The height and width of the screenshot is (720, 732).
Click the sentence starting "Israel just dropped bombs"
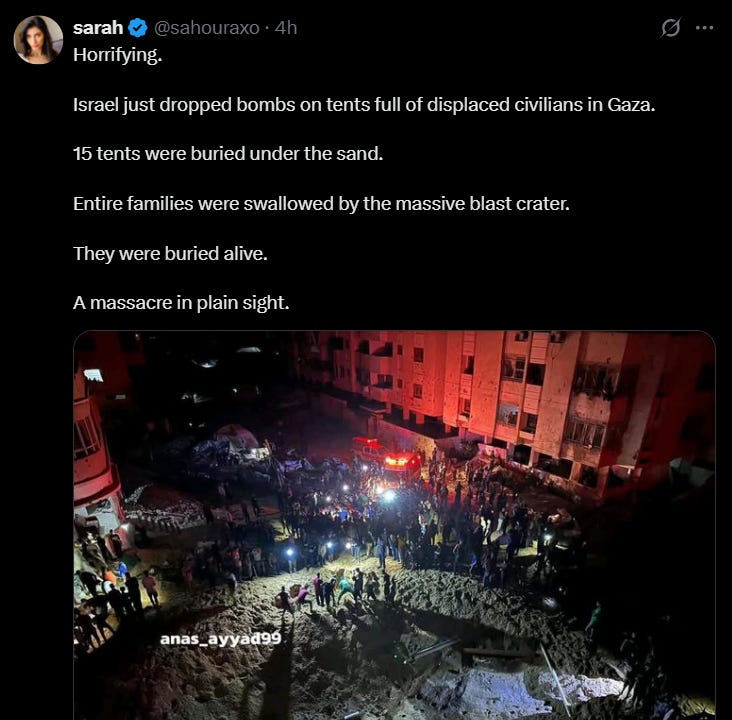coord(364,105)
